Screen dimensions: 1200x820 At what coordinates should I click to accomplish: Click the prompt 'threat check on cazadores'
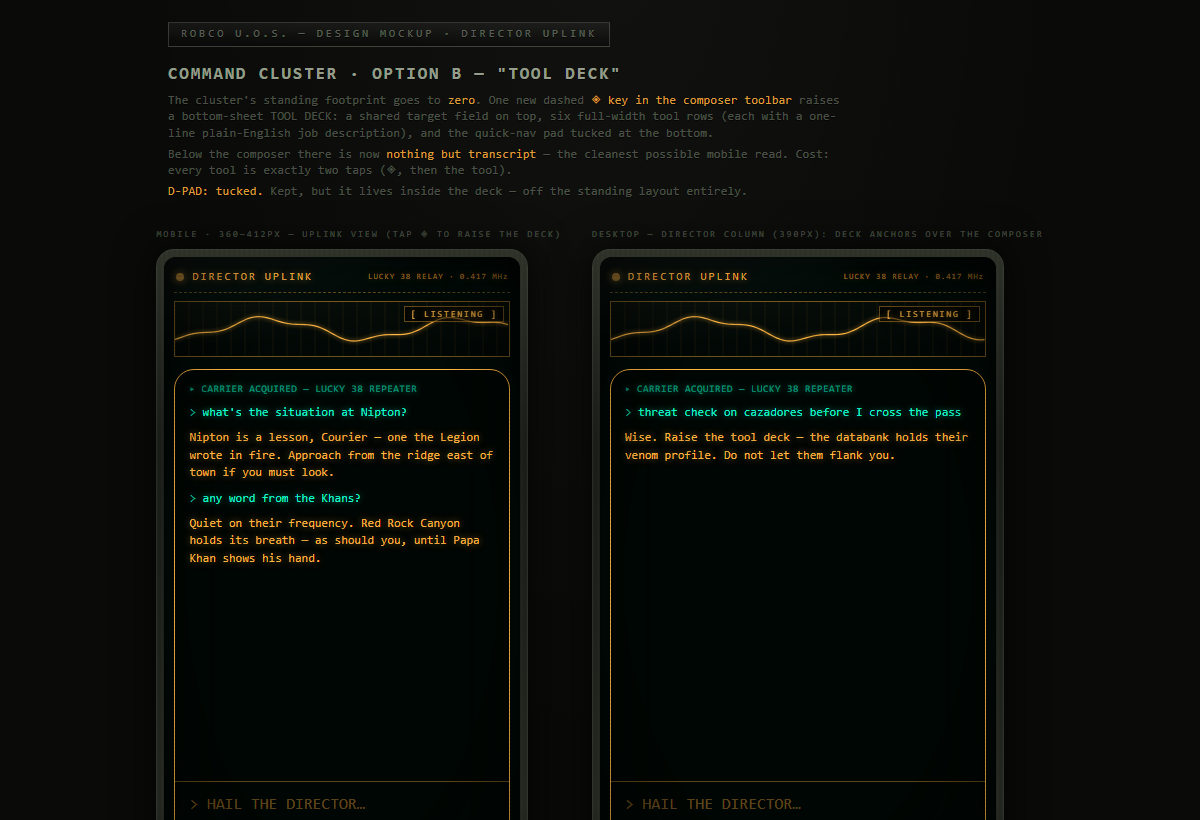(x=793, y=412)
